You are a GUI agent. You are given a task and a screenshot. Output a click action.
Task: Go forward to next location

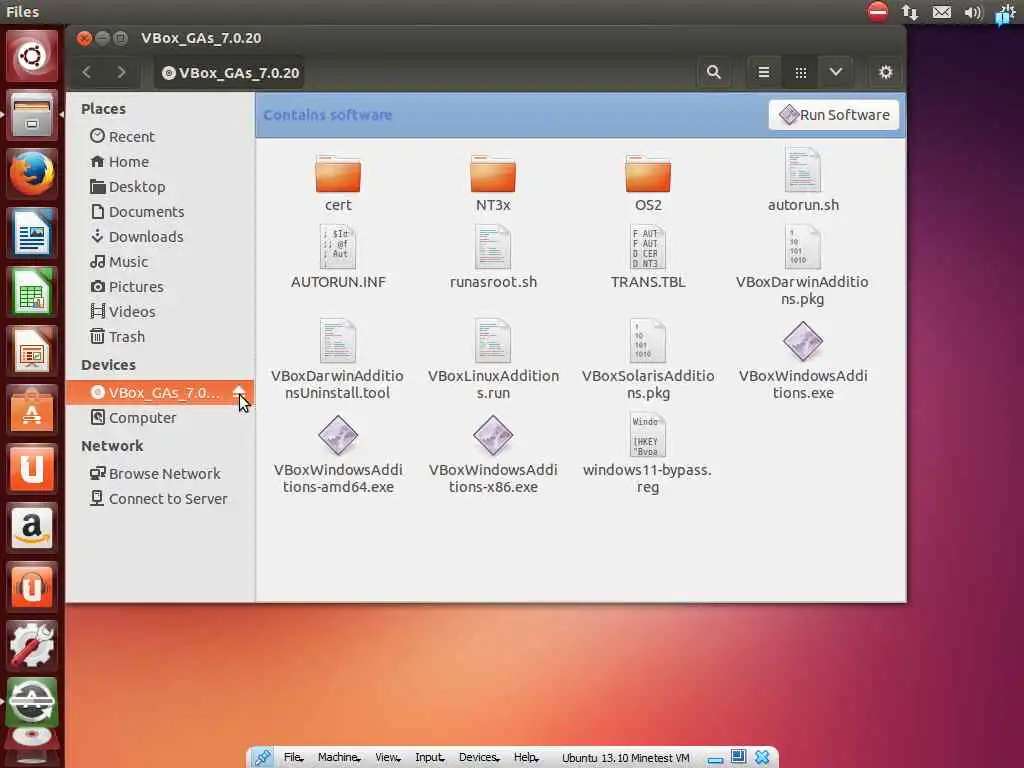click(121, 72)
